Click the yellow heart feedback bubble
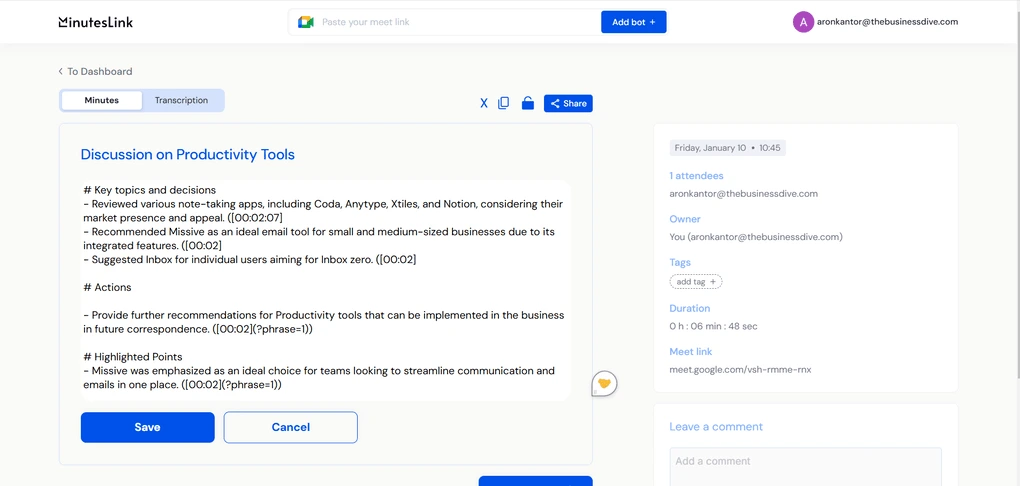The height and width of the screenshot is (486, 1020). pos(604,384)
